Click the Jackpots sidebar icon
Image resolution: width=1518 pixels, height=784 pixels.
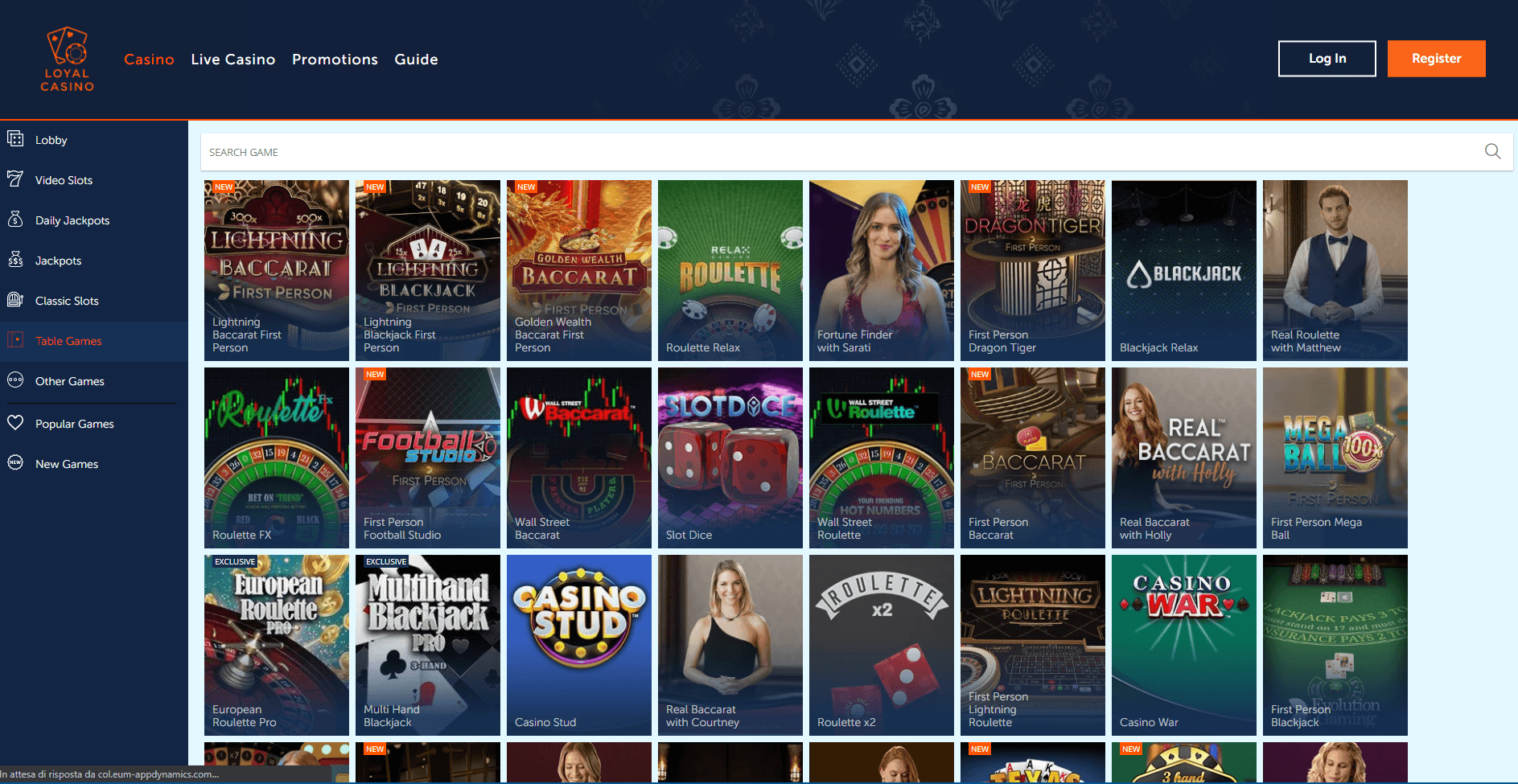(x=15, y=260)
